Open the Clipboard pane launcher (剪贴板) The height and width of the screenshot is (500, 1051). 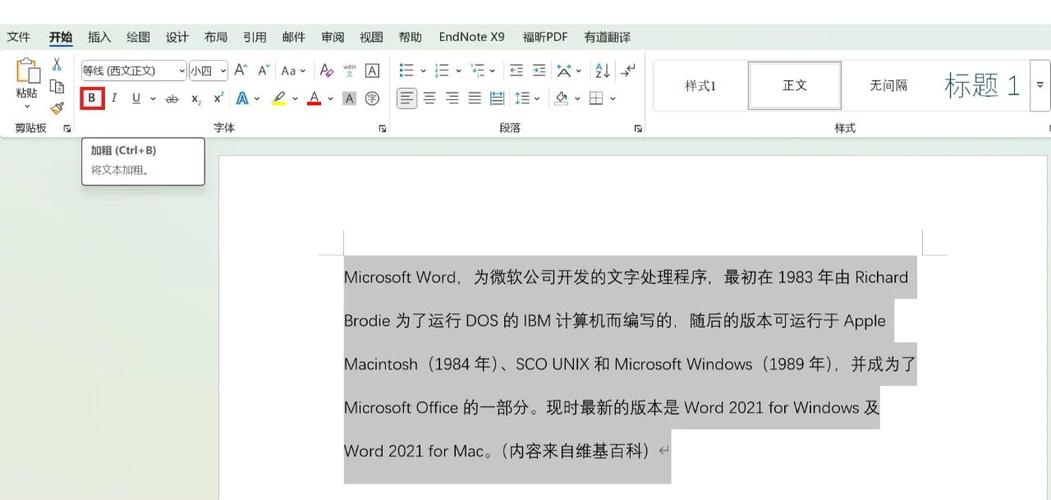67,128
